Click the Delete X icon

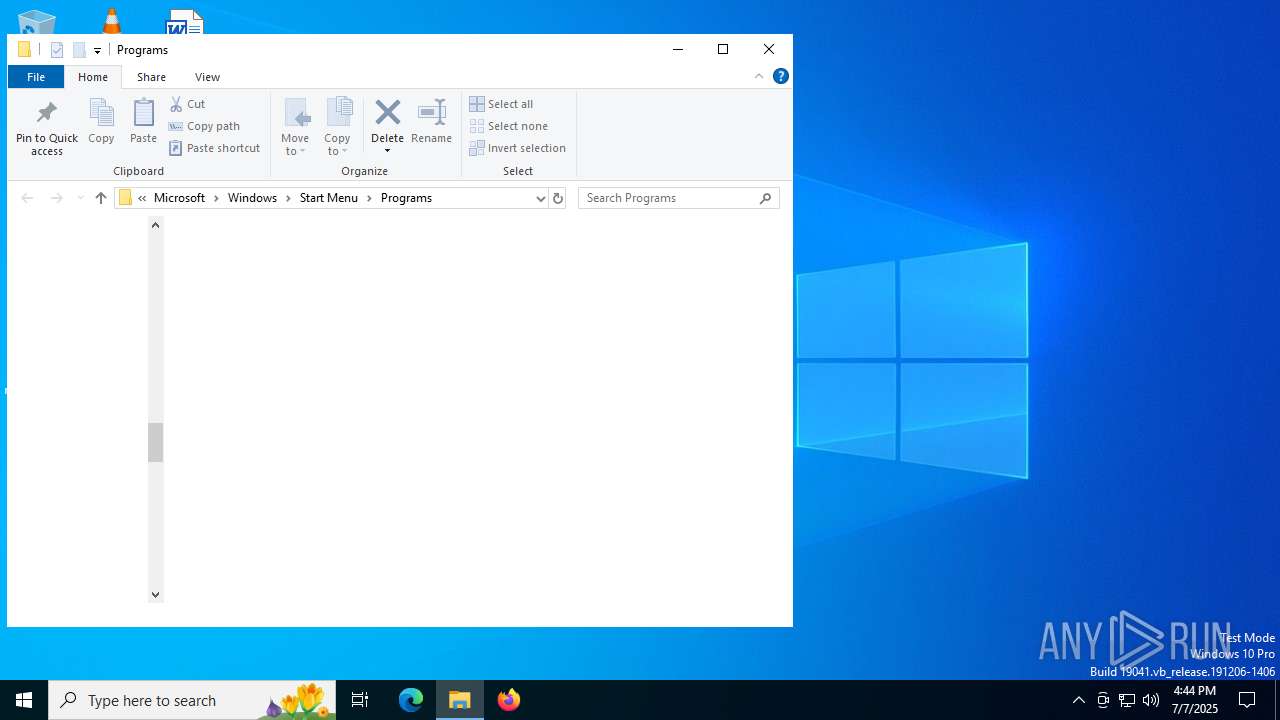(x=387, y=113)
